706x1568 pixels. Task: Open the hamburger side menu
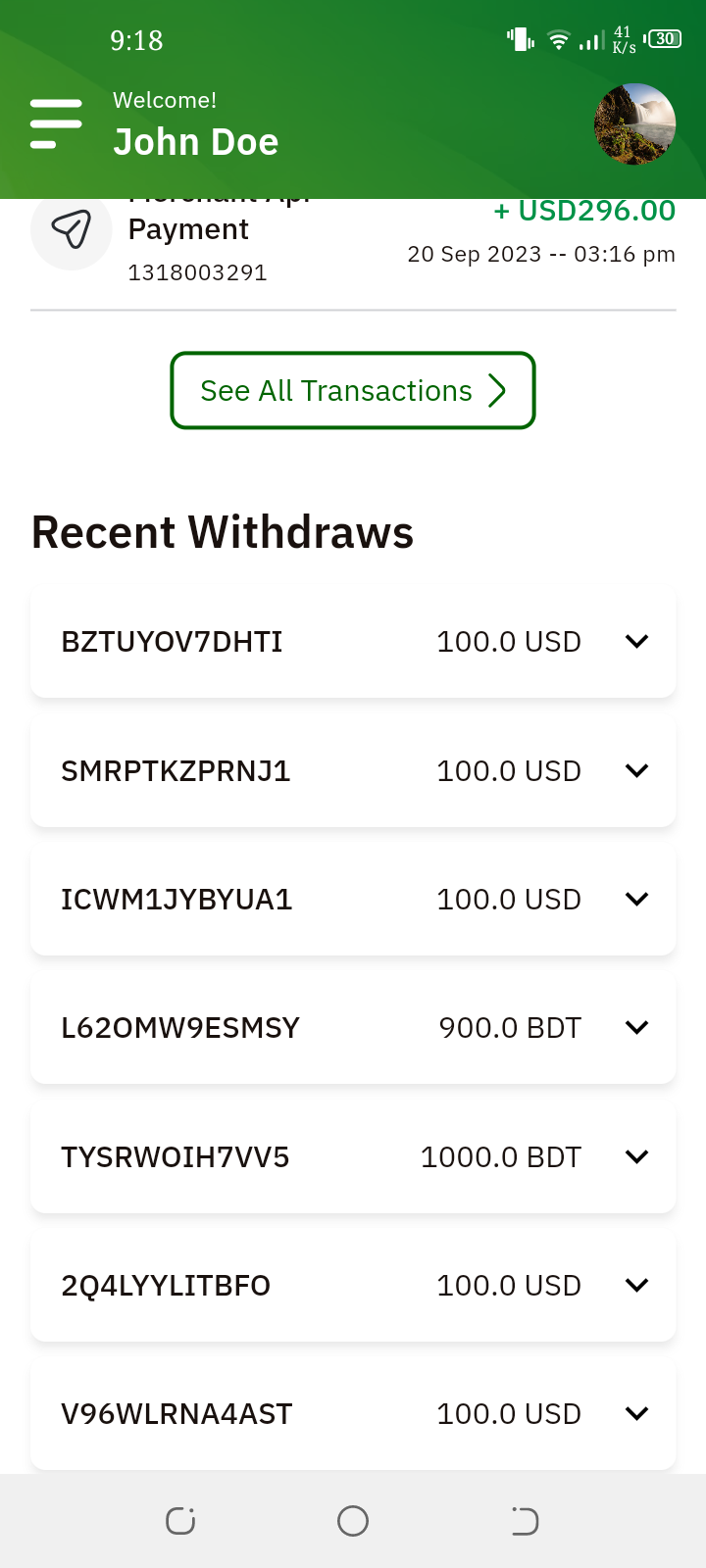[x=56, y=124]
